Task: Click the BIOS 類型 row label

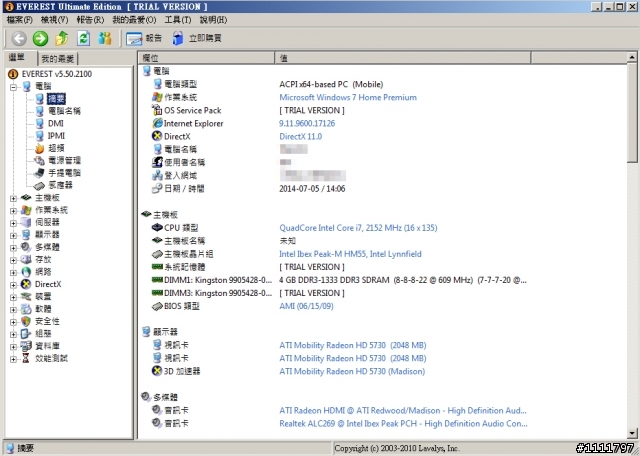Action: click(182, 306)
